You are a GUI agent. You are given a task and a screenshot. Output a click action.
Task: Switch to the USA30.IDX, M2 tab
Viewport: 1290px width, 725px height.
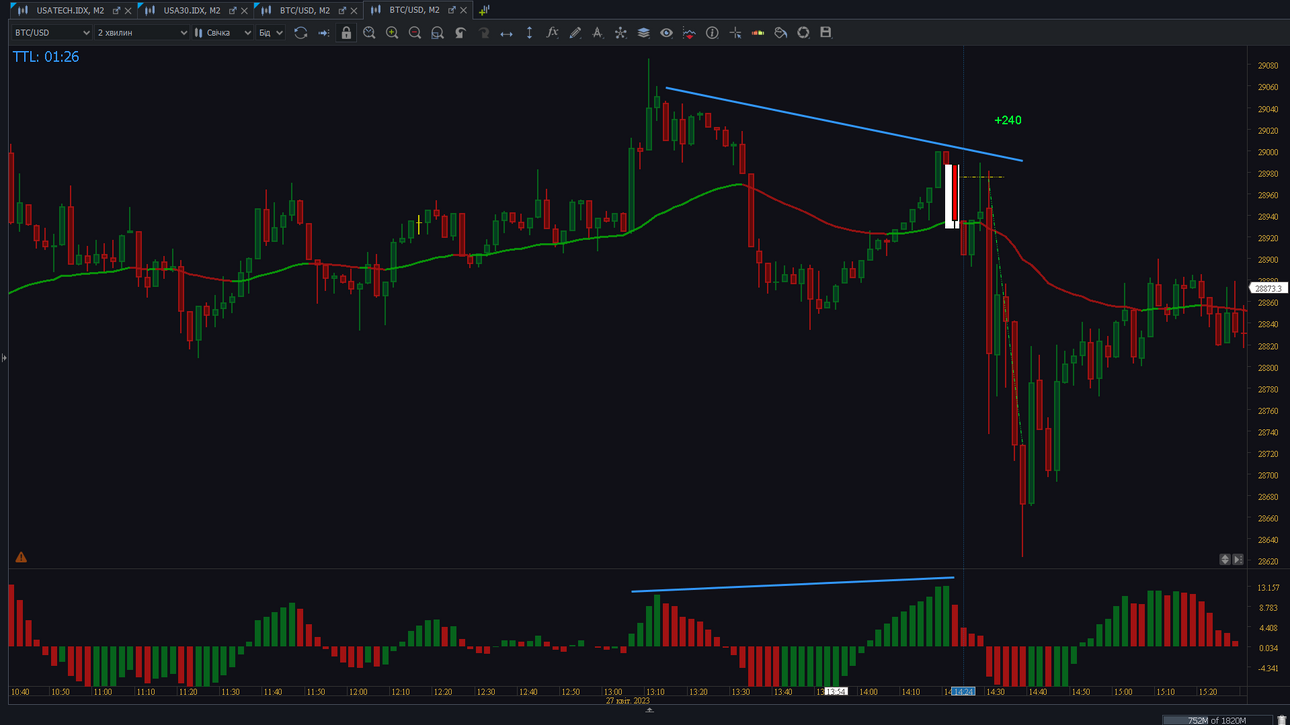tap(192, 10)
